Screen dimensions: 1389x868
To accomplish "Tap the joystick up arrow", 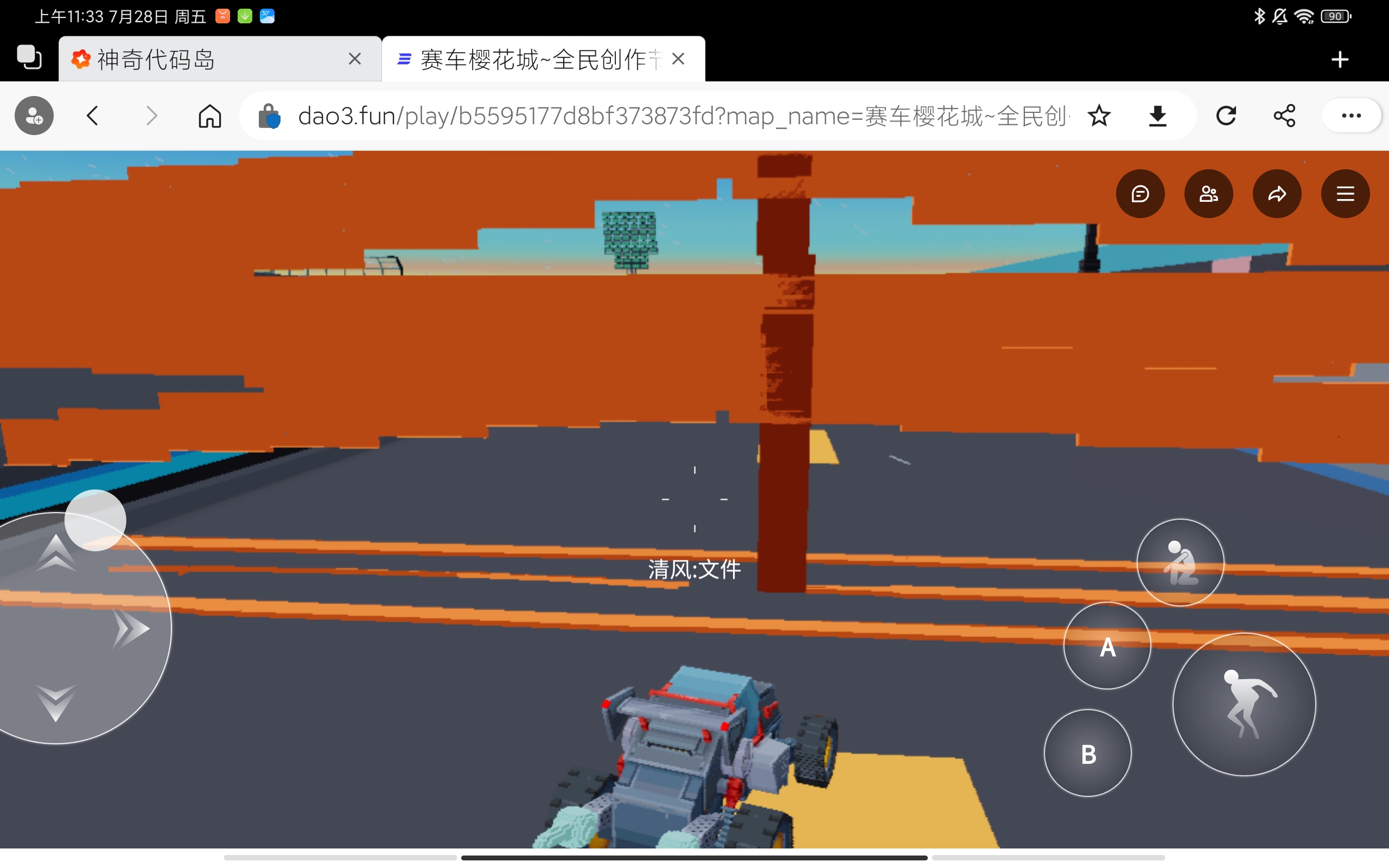I will [x=56, y=553].
